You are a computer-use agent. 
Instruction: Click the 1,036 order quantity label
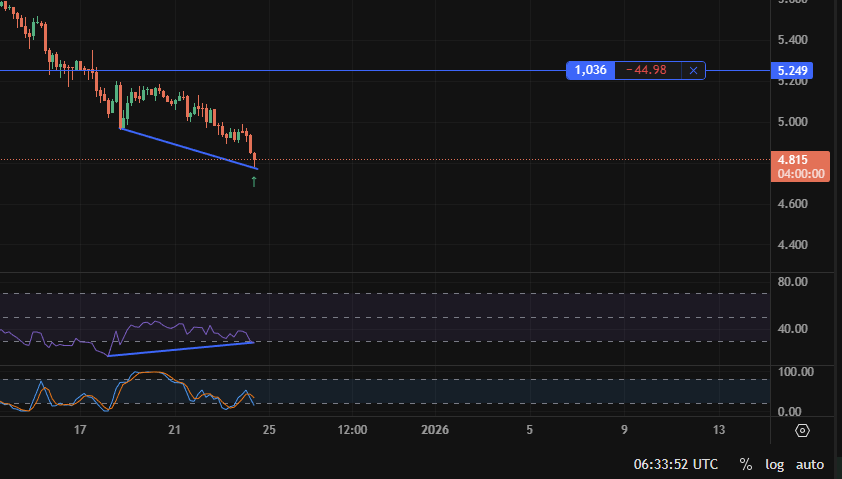tap(590, 70)
